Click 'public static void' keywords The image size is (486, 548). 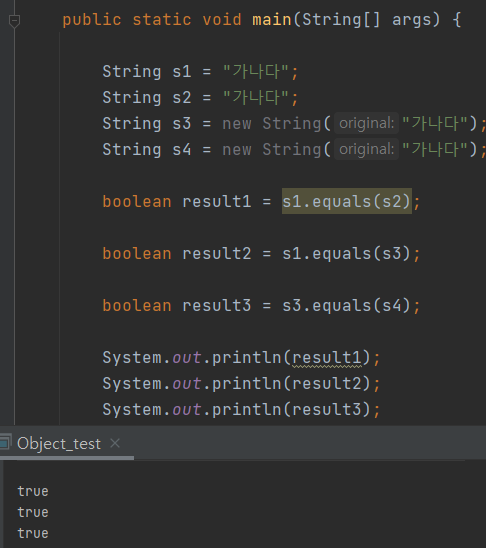click(152, 19)
